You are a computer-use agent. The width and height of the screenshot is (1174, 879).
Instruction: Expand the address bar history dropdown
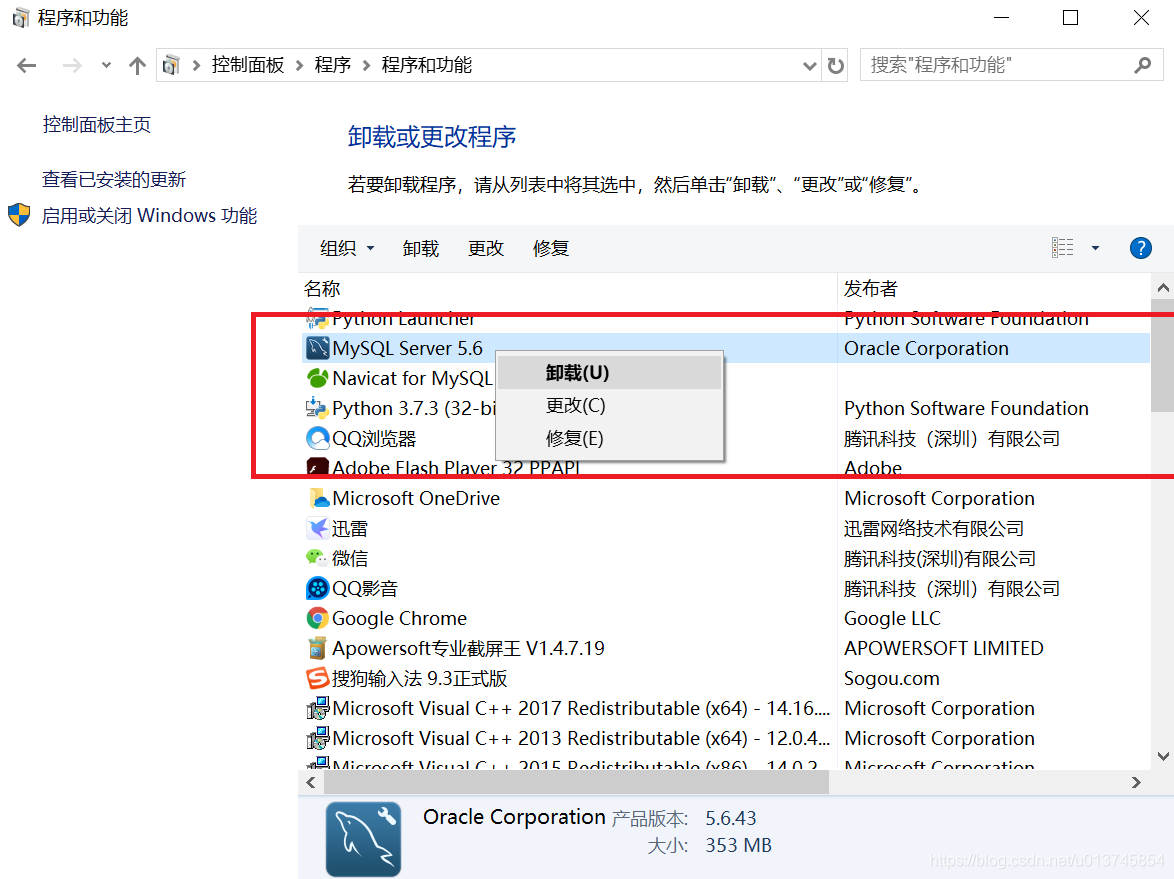tap(809, 66)
